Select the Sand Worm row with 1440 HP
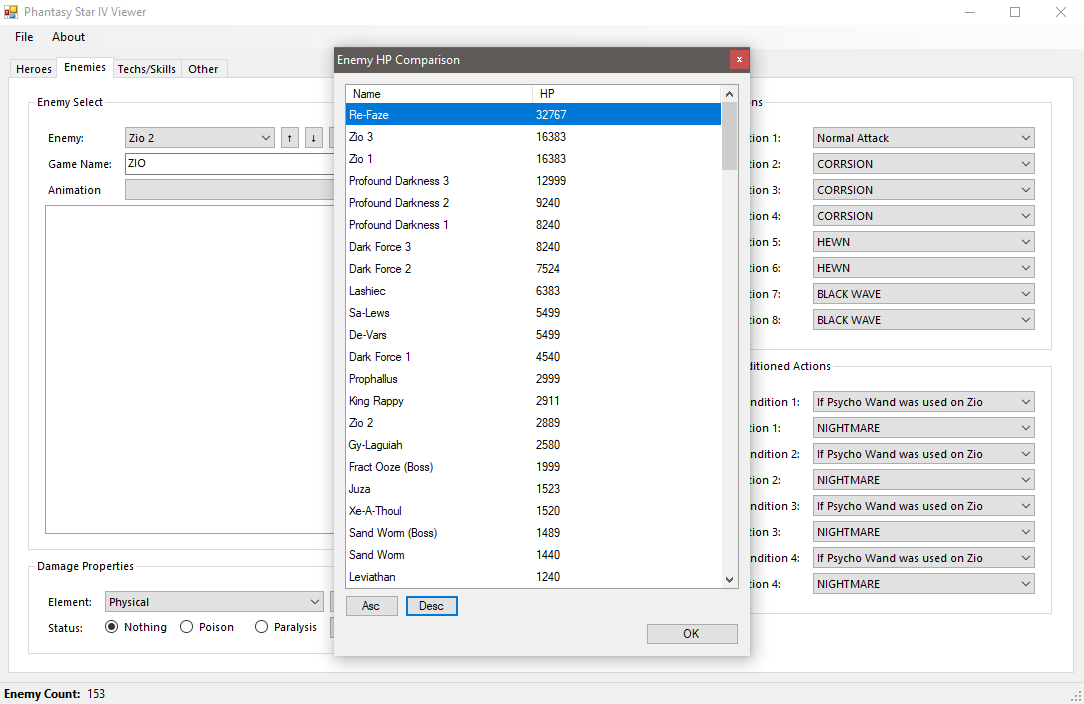Screen dimensions: 1084x704 (533, 555)
